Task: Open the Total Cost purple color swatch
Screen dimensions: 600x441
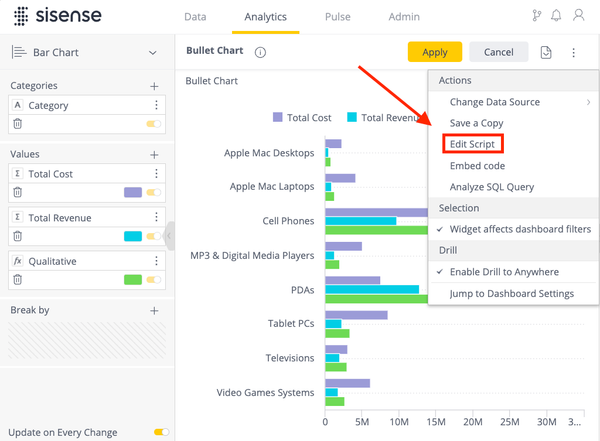Action: [133, 192]
